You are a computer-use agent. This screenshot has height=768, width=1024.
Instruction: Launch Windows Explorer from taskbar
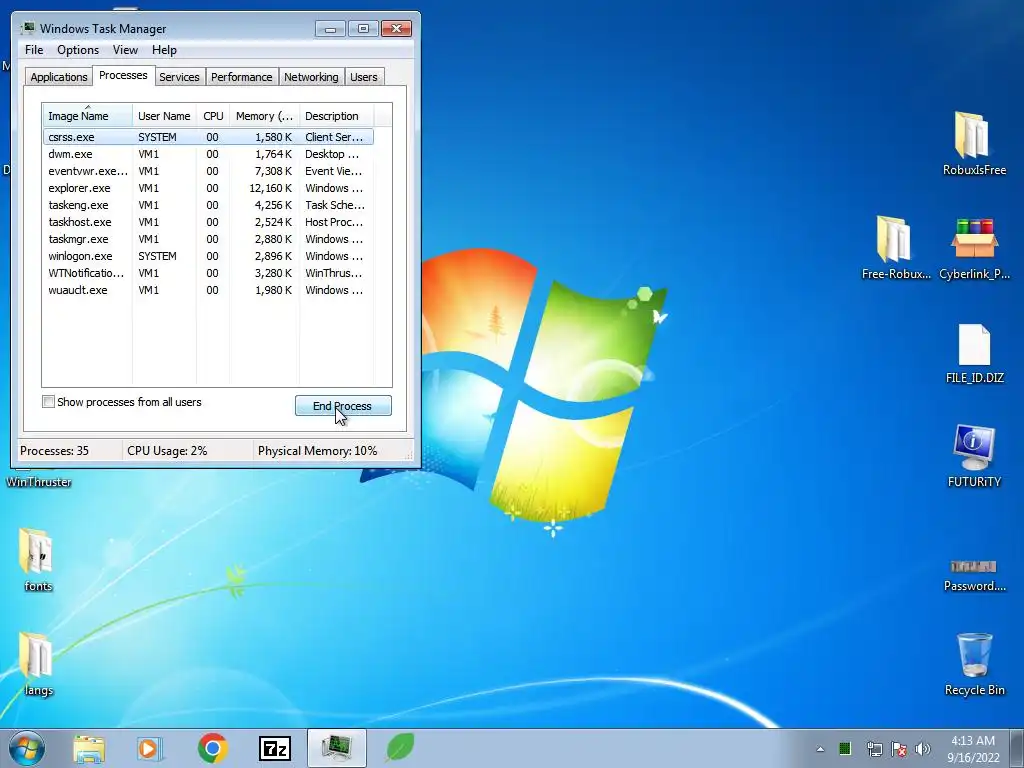89,748
